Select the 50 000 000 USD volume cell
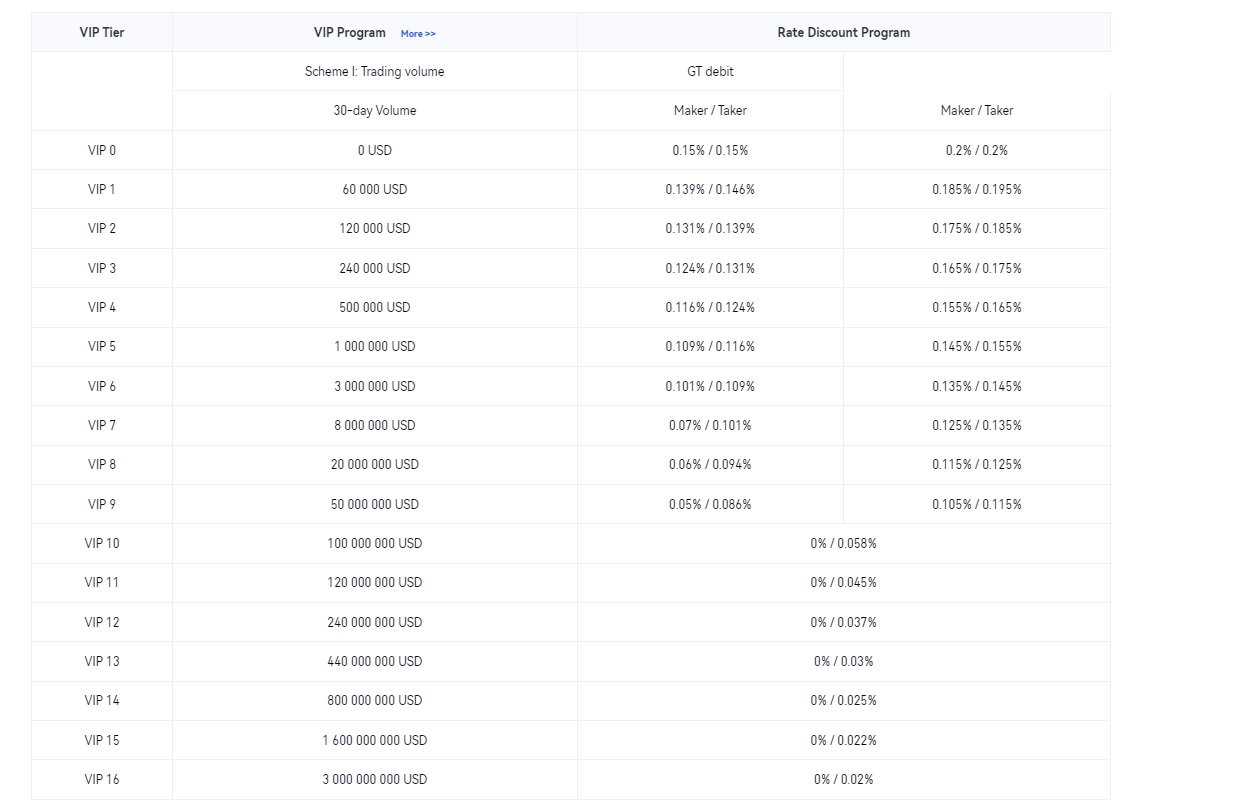Image resolution: width=1234 pixels, height=810 pixels. pos(375,504)
